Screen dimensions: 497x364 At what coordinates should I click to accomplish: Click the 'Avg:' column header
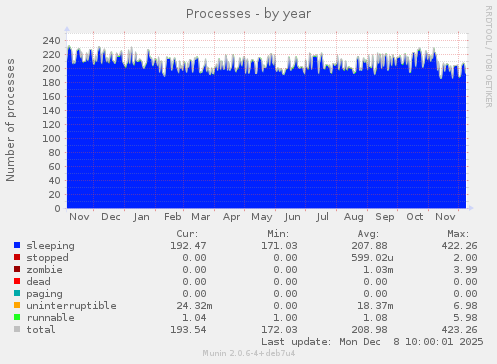[x=368, y=234]
